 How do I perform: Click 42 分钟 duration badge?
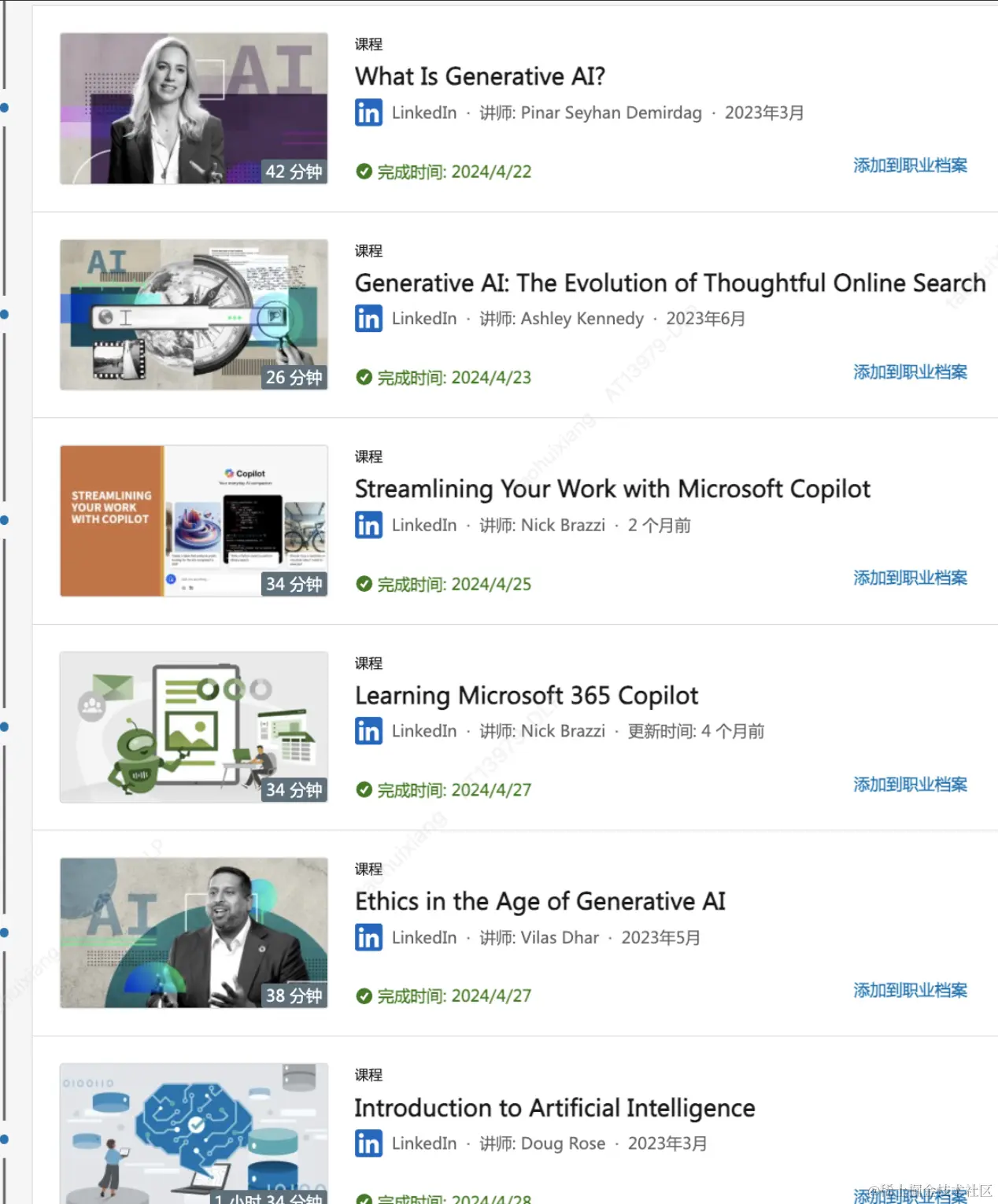pos(294,172)
